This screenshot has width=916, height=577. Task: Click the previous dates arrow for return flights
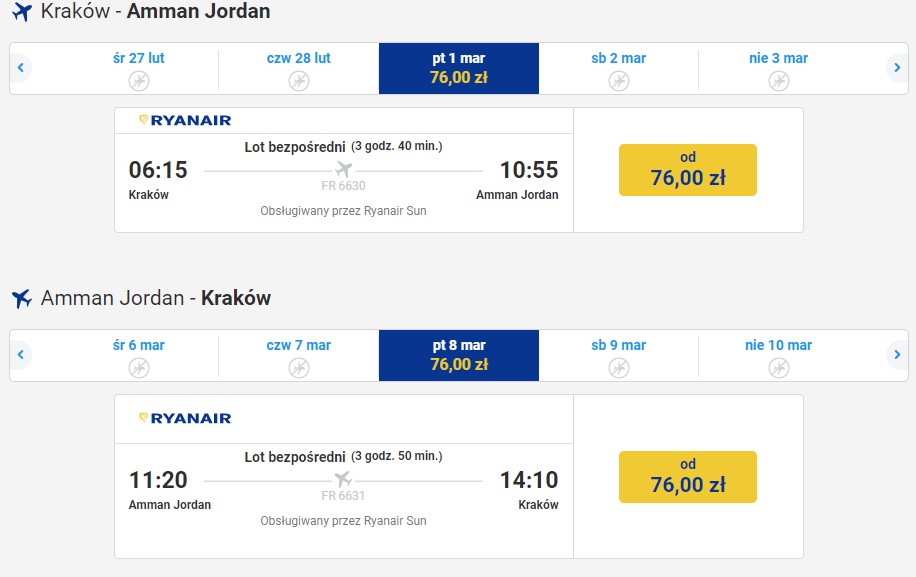pos(20,354)
